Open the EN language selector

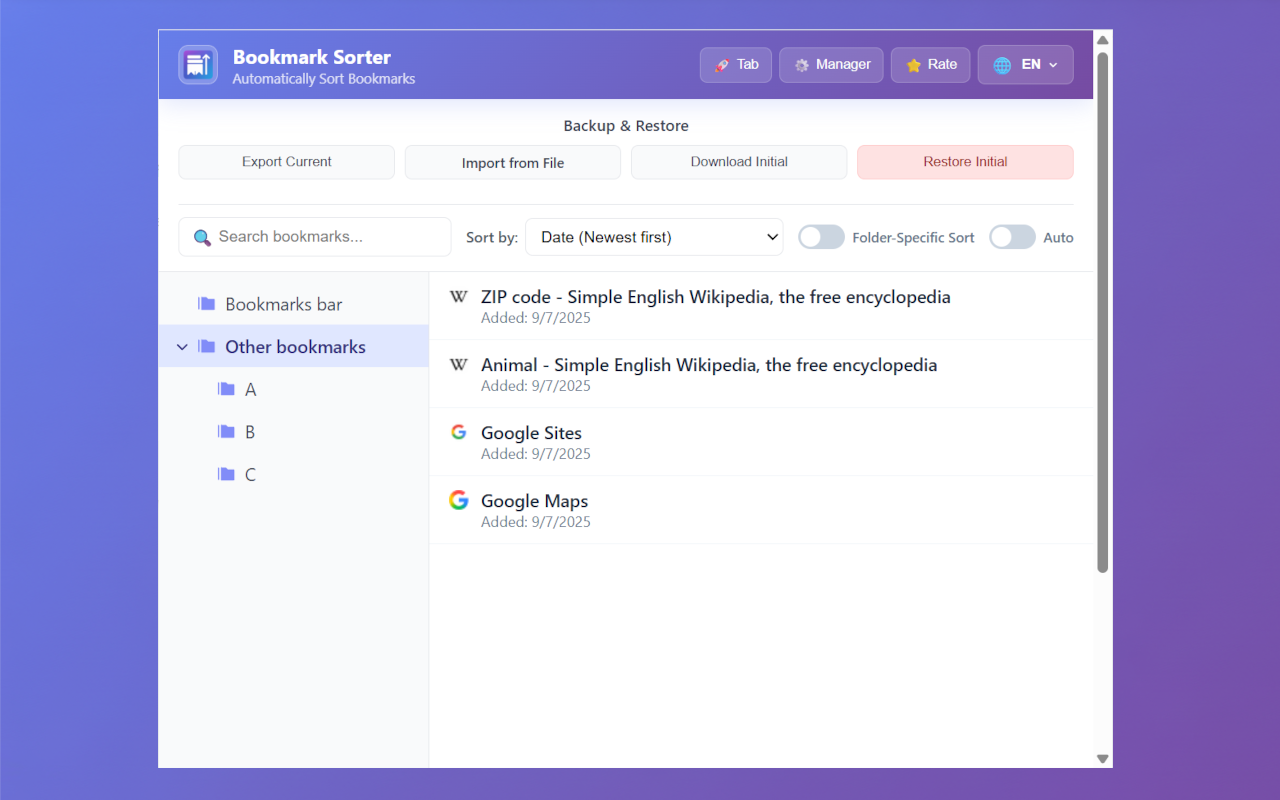click(1025, 65)
